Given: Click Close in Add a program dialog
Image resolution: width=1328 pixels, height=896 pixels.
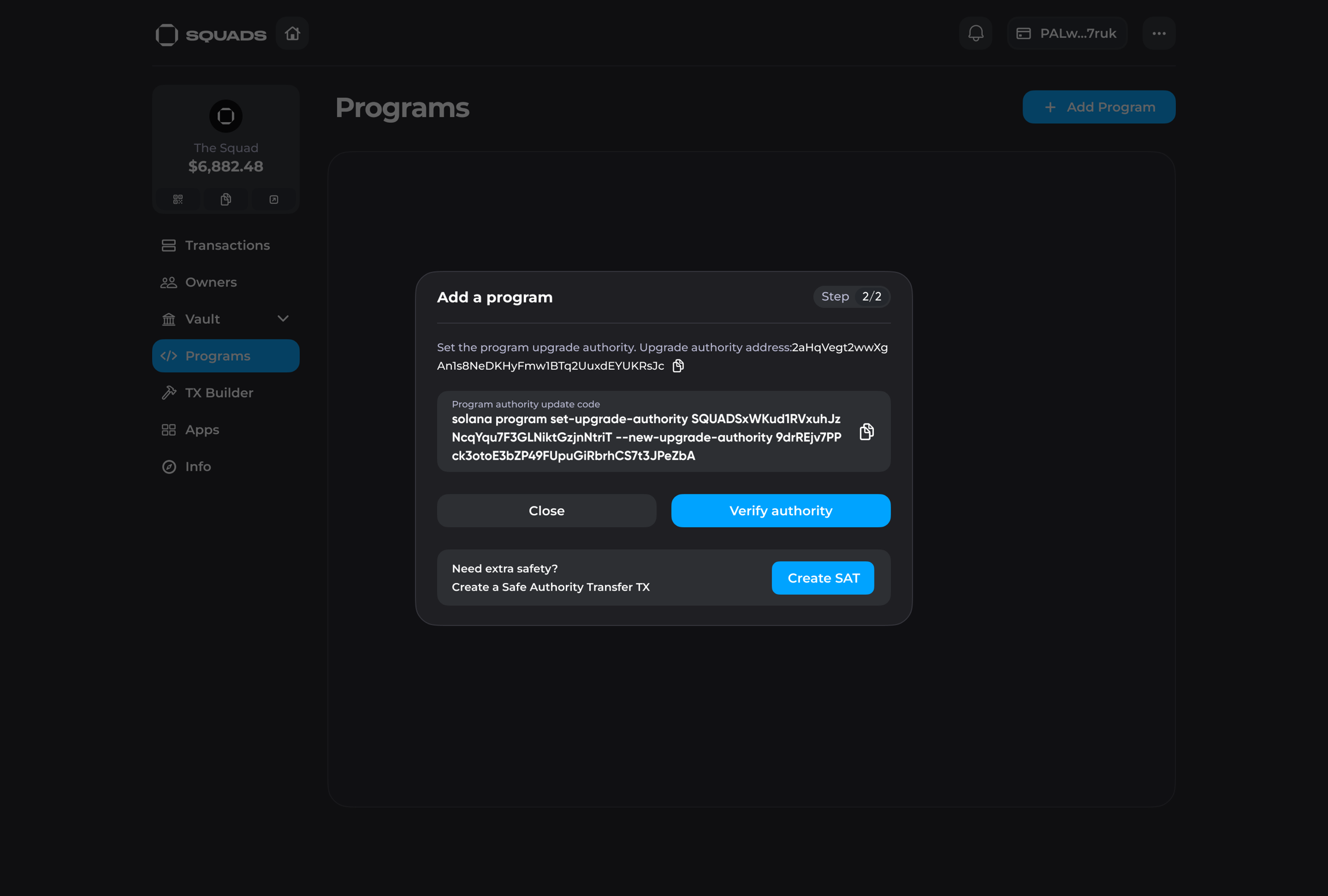Looking at the screenshot, I should pyautogui.click(x=546, y=511).
